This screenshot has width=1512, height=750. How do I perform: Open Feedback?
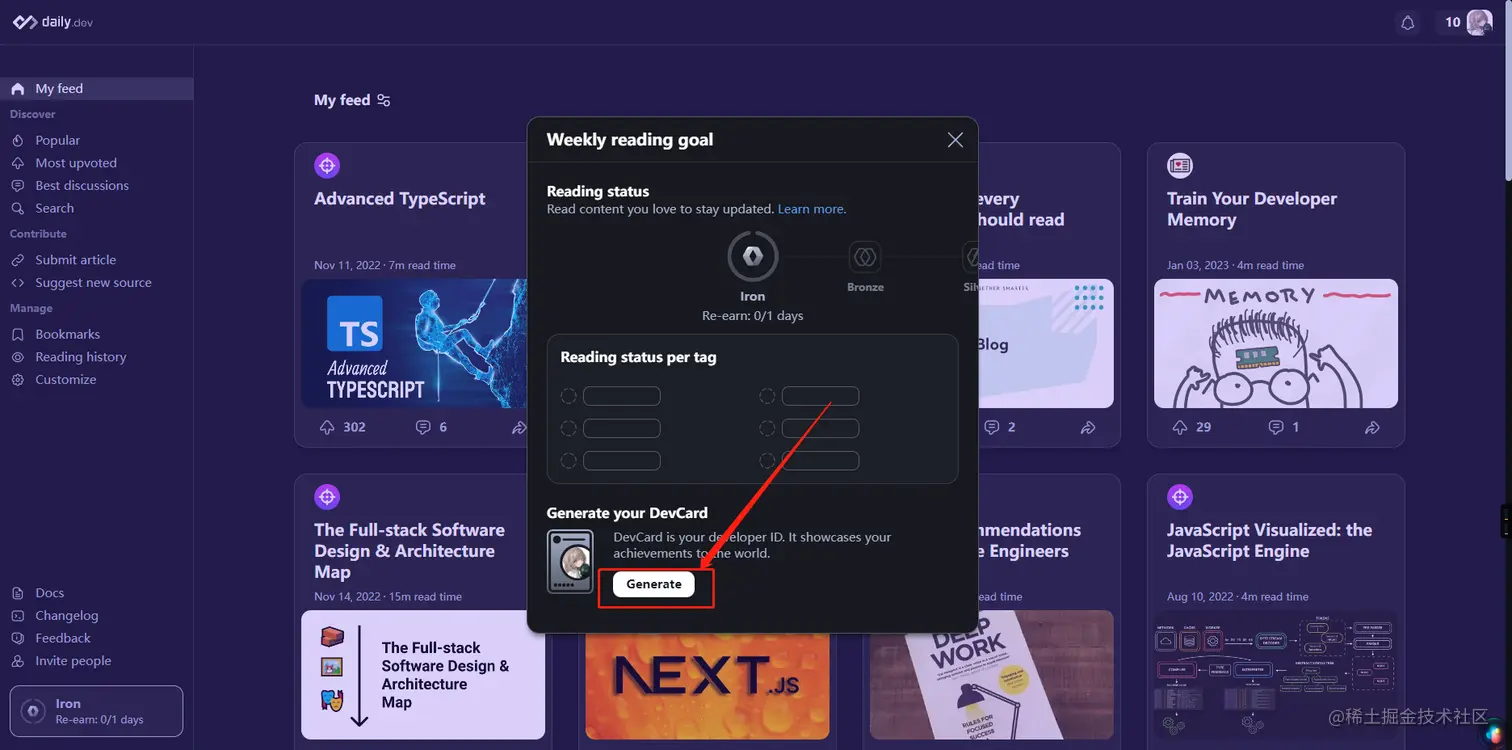[63, 638]
